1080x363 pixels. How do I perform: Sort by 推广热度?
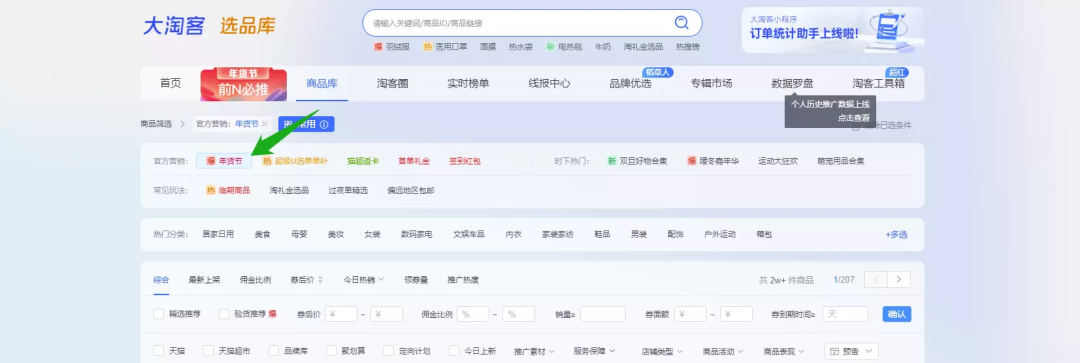463,280
